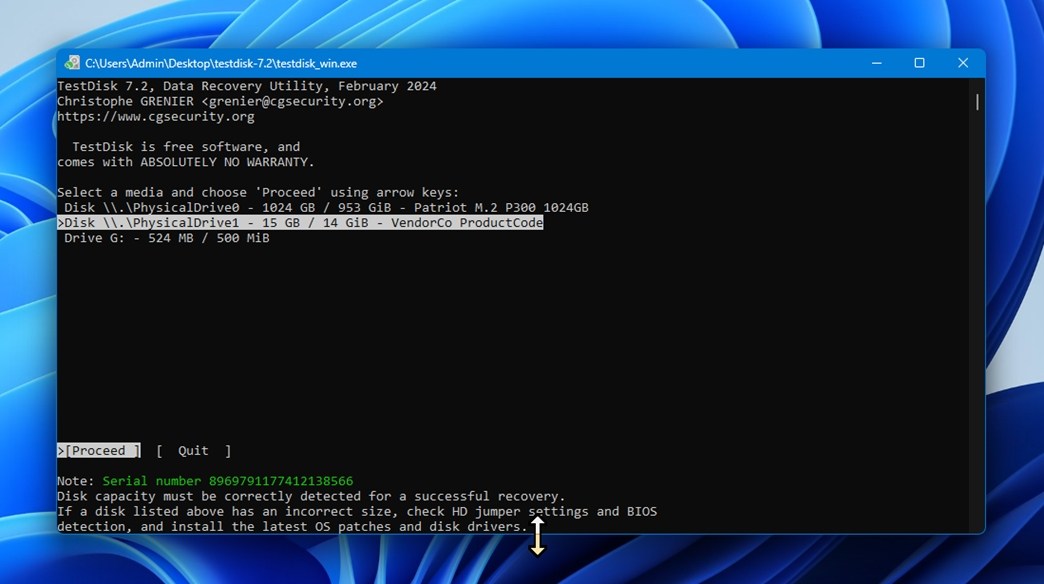Choose the Quit option
This screenshot has width=1044, height=584.
tap(193, 451)
